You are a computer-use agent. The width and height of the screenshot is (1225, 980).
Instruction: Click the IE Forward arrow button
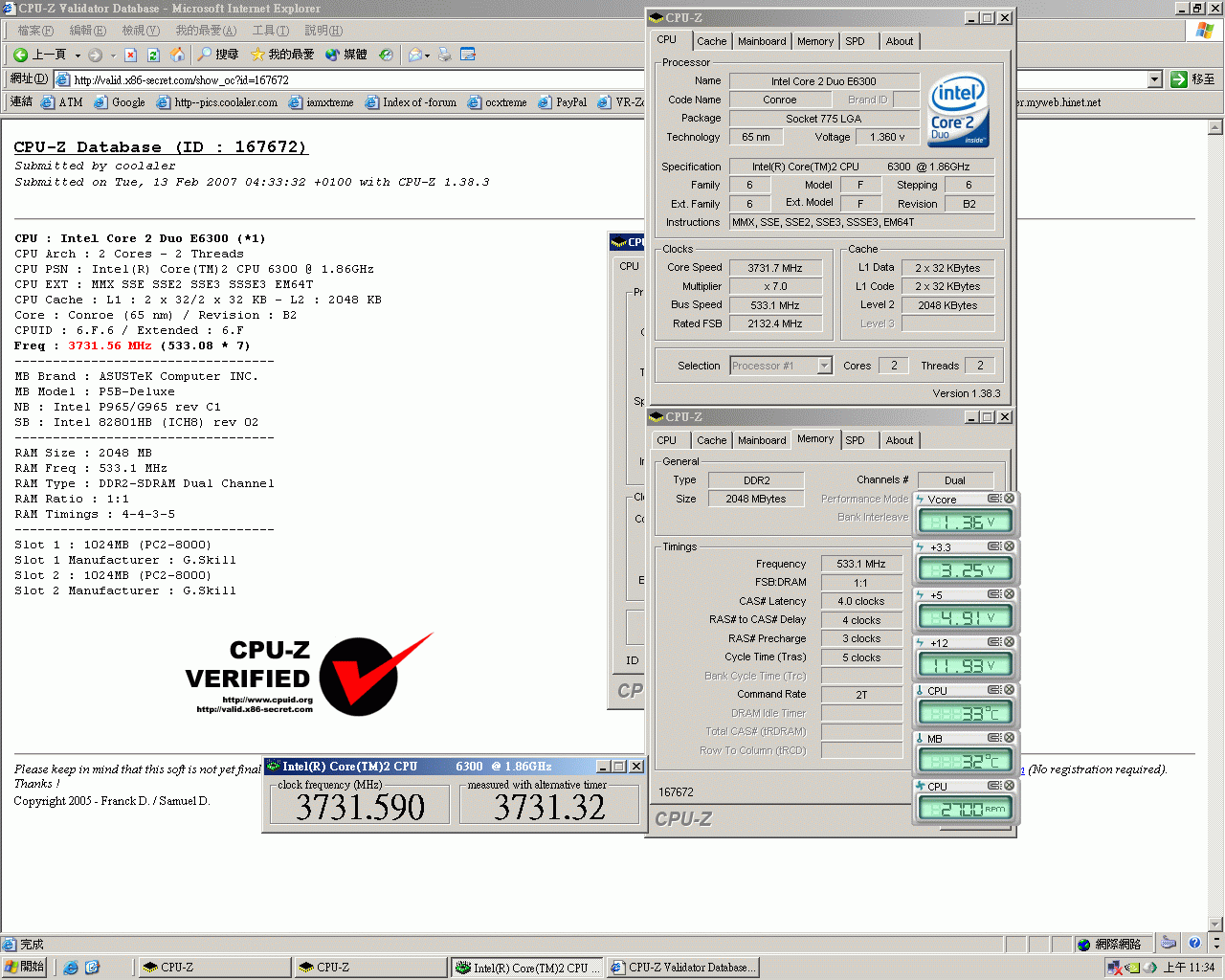[95, 55]
